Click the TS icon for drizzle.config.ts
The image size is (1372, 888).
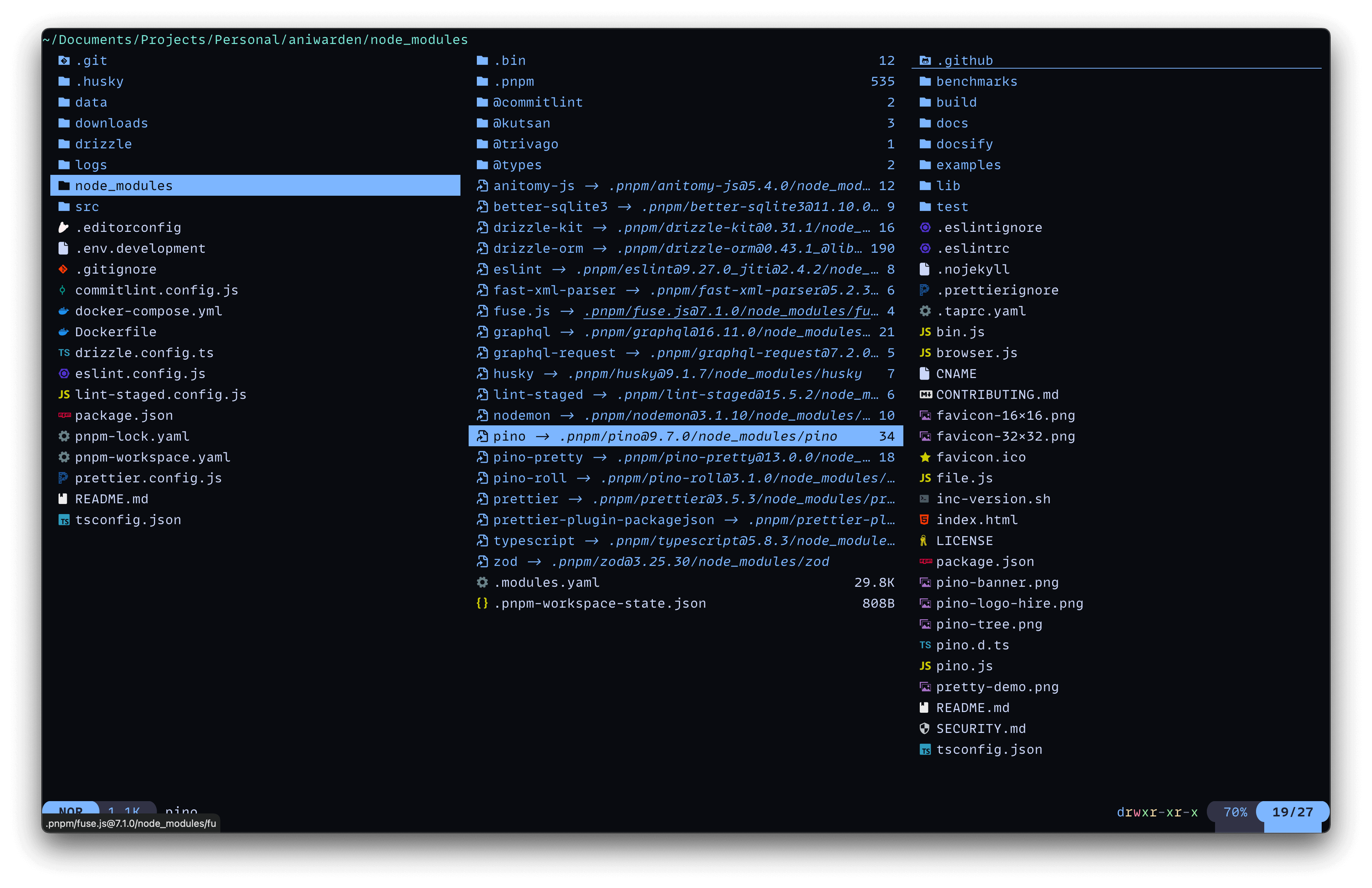coord(64,353)
